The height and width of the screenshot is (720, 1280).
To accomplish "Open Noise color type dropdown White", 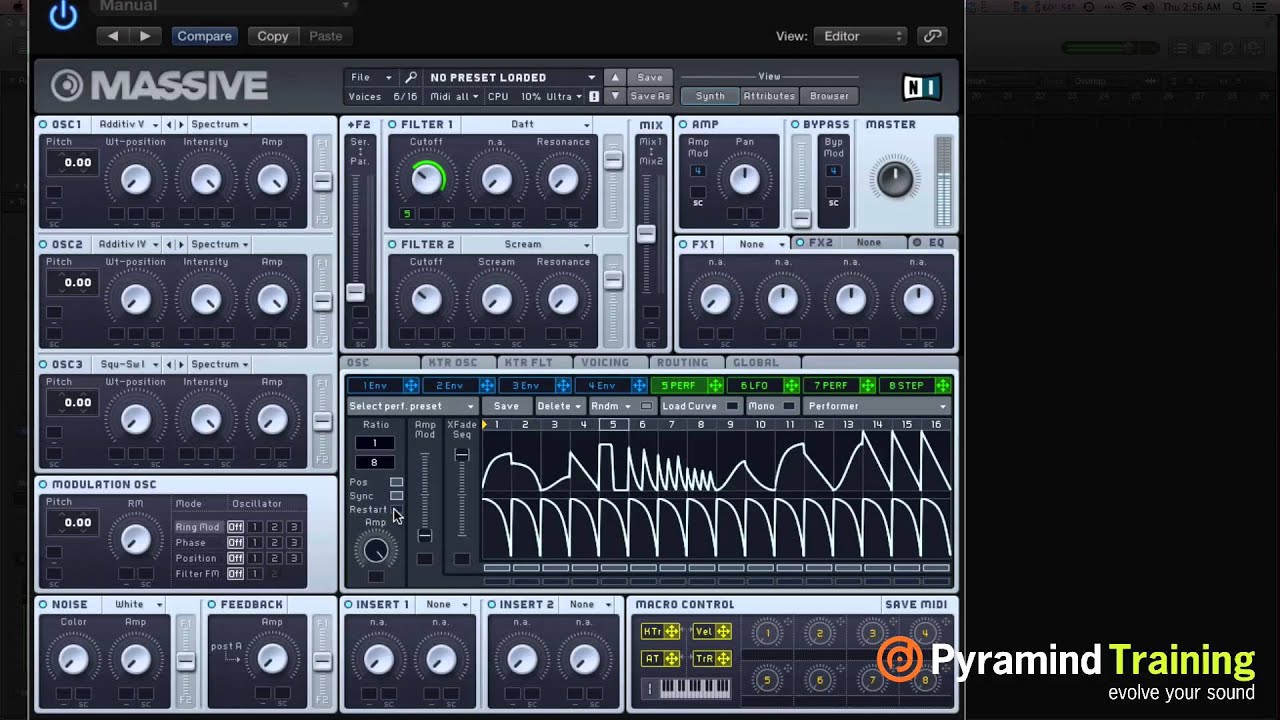I will click(x=138, y=605).
